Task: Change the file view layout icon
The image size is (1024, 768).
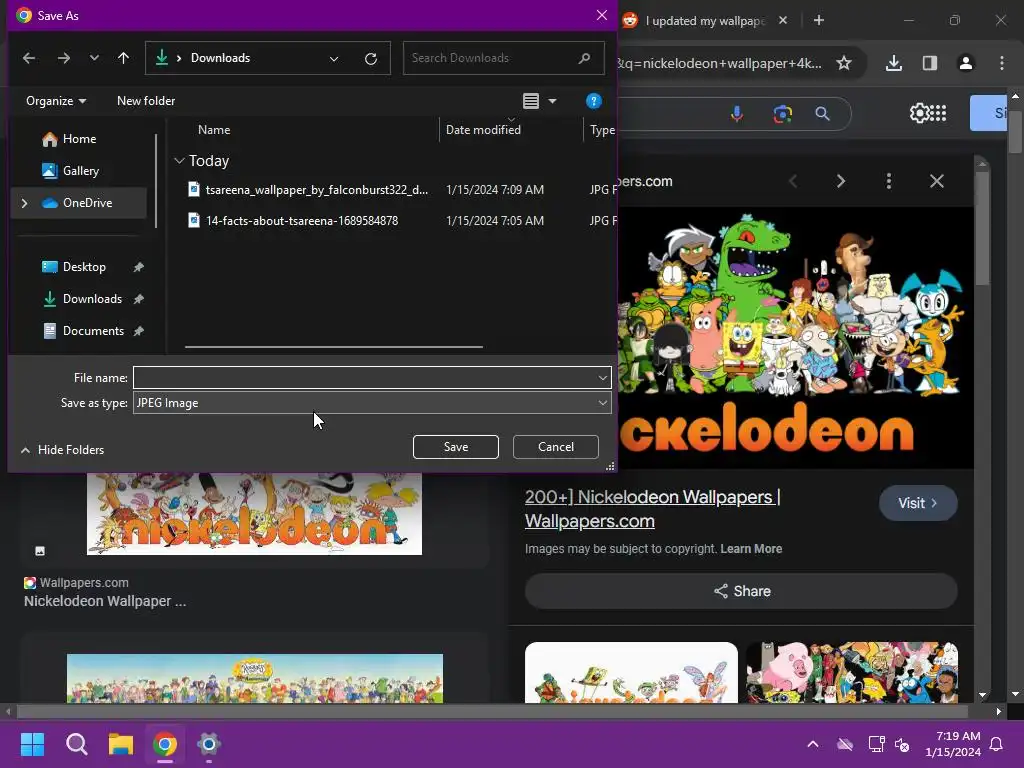Action: pyautogui.click(x=531, y=101)
